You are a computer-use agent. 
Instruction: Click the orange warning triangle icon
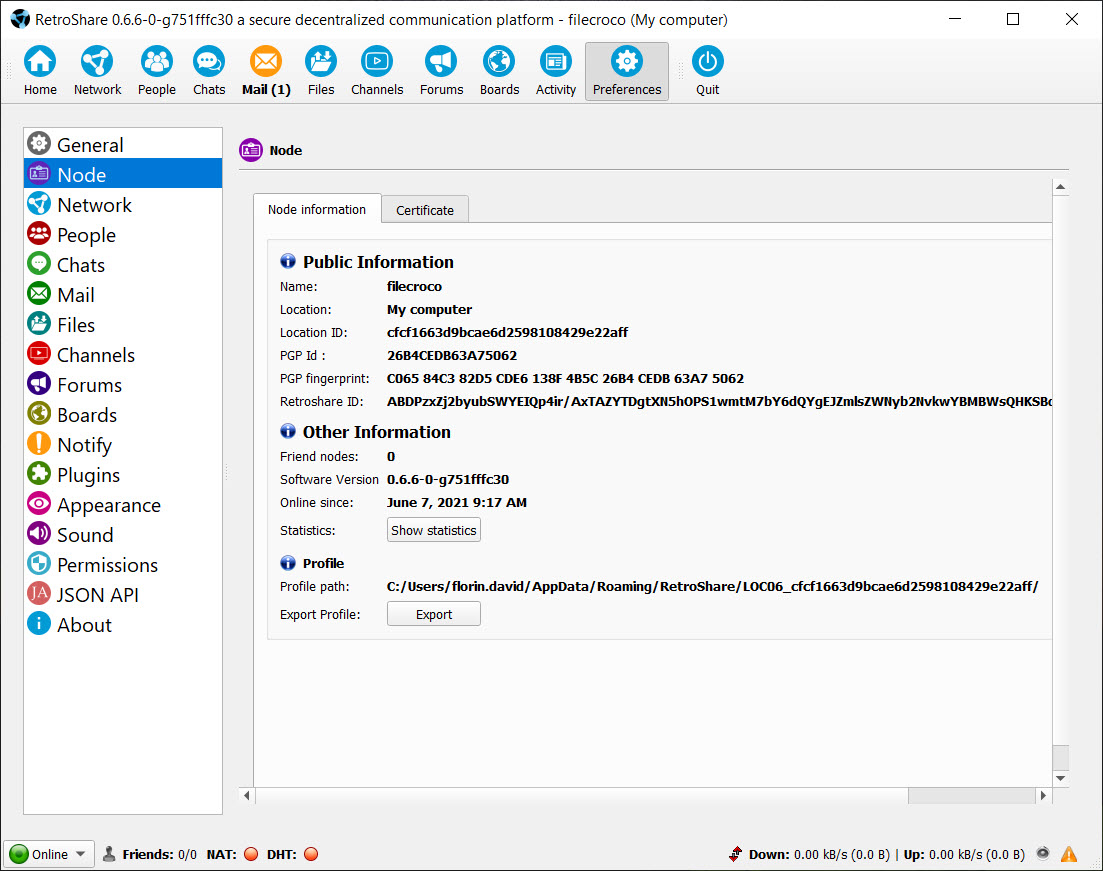click(x=1069, y=854)
